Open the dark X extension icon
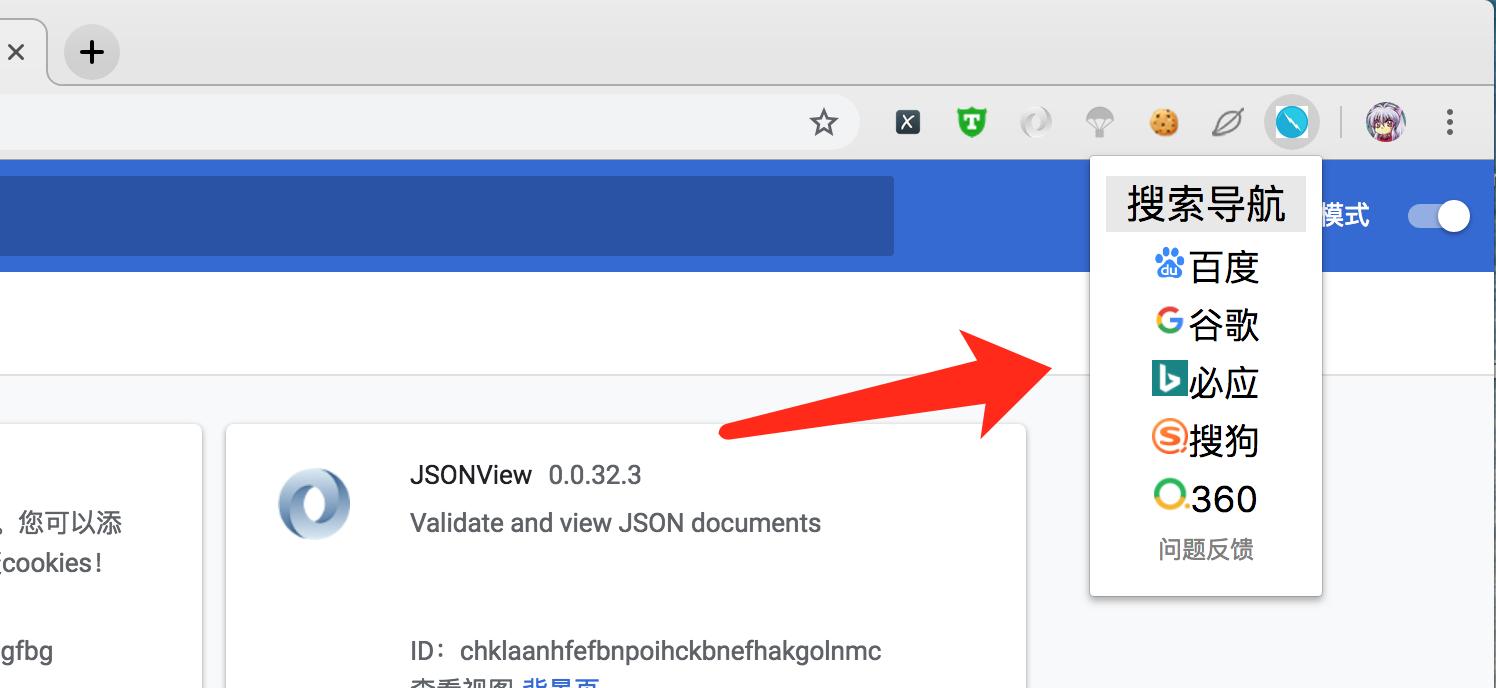Viewport: 1496px width, 688px height. [x=907, y=123]
